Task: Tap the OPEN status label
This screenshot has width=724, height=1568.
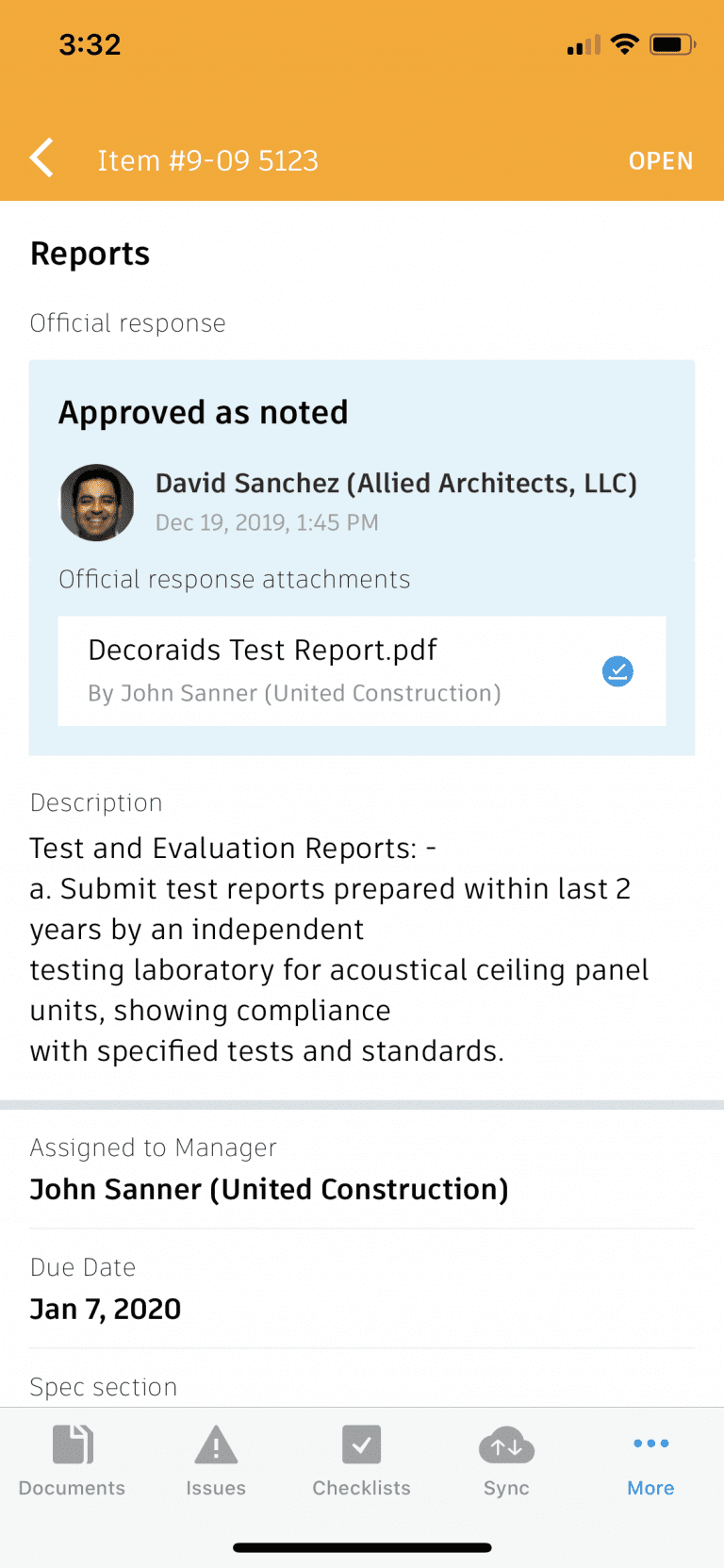Action: 660,161
